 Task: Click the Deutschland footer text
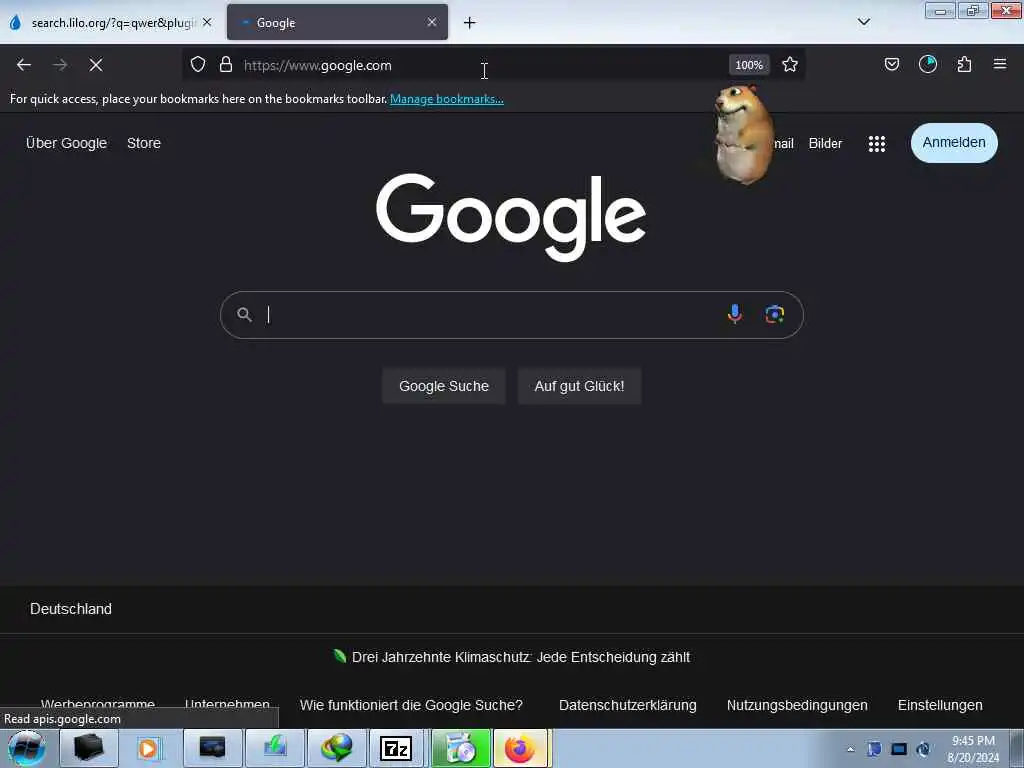pos(71,609)
